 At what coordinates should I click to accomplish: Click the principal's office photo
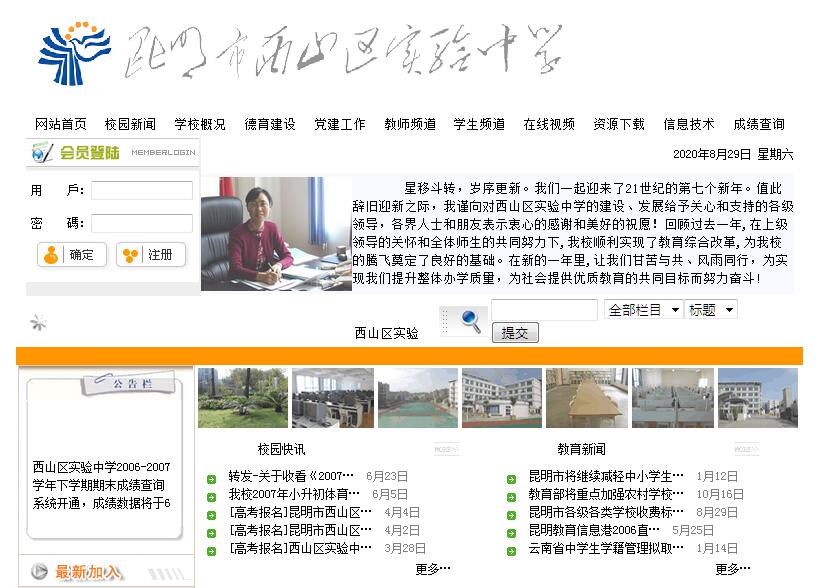pos(276,234)
